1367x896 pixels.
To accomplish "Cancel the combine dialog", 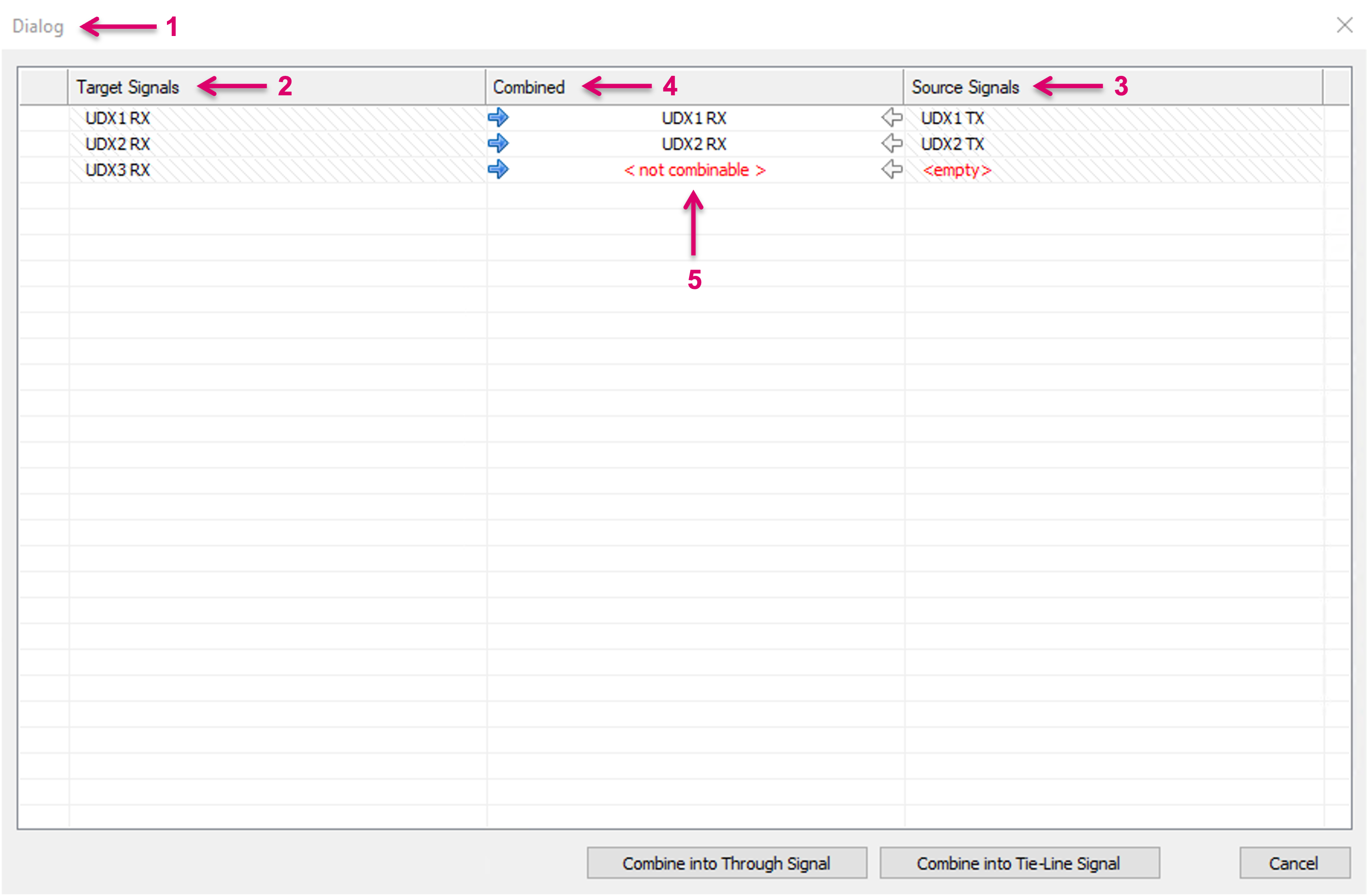I will click(x=1294, y=863).
